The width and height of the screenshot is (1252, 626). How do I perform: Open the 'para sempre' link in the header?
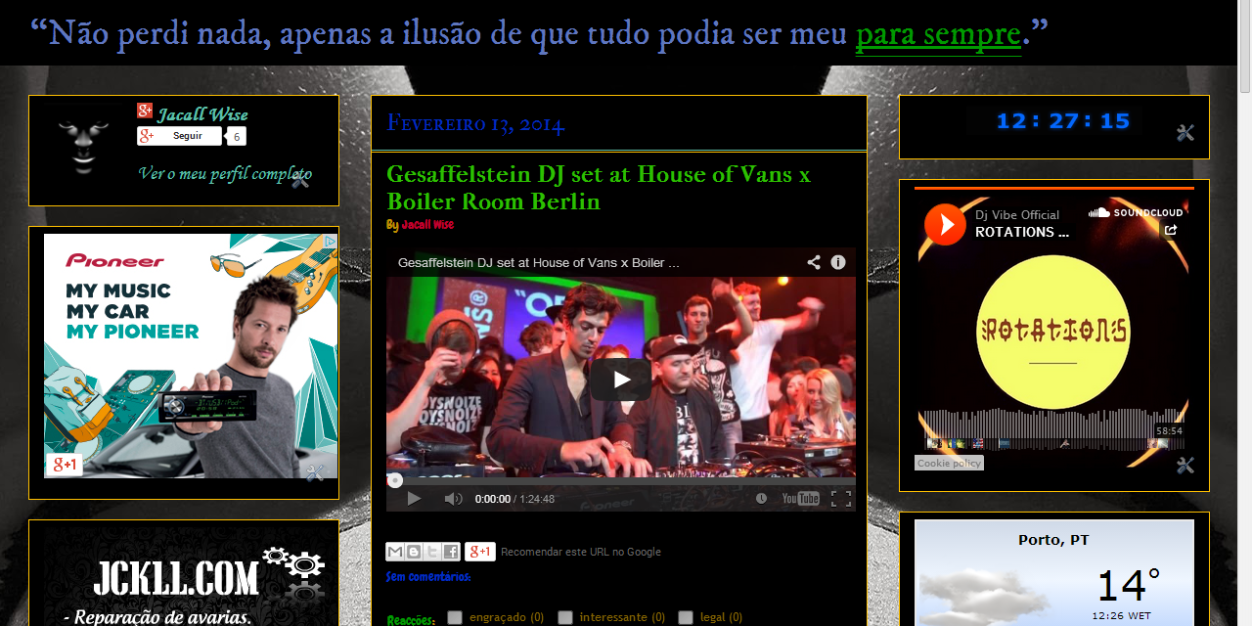click(x=938, y=35)
